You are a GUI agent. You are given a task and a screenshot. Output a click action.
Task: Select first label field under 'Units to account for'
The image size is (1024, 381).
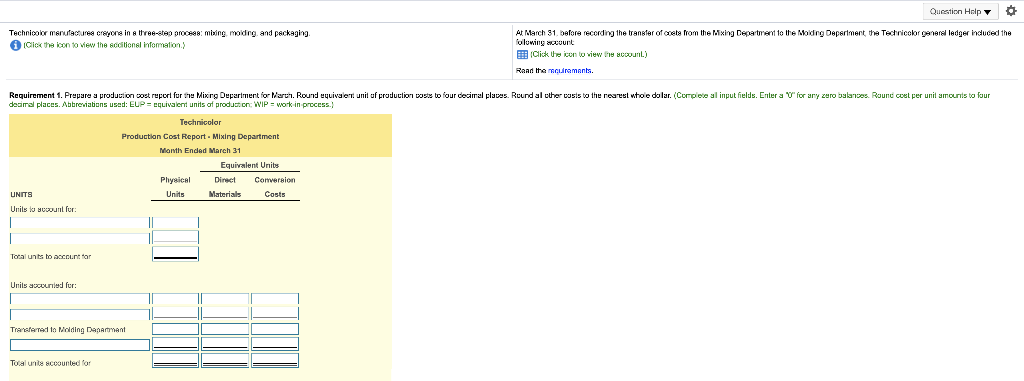click(80, 224)
